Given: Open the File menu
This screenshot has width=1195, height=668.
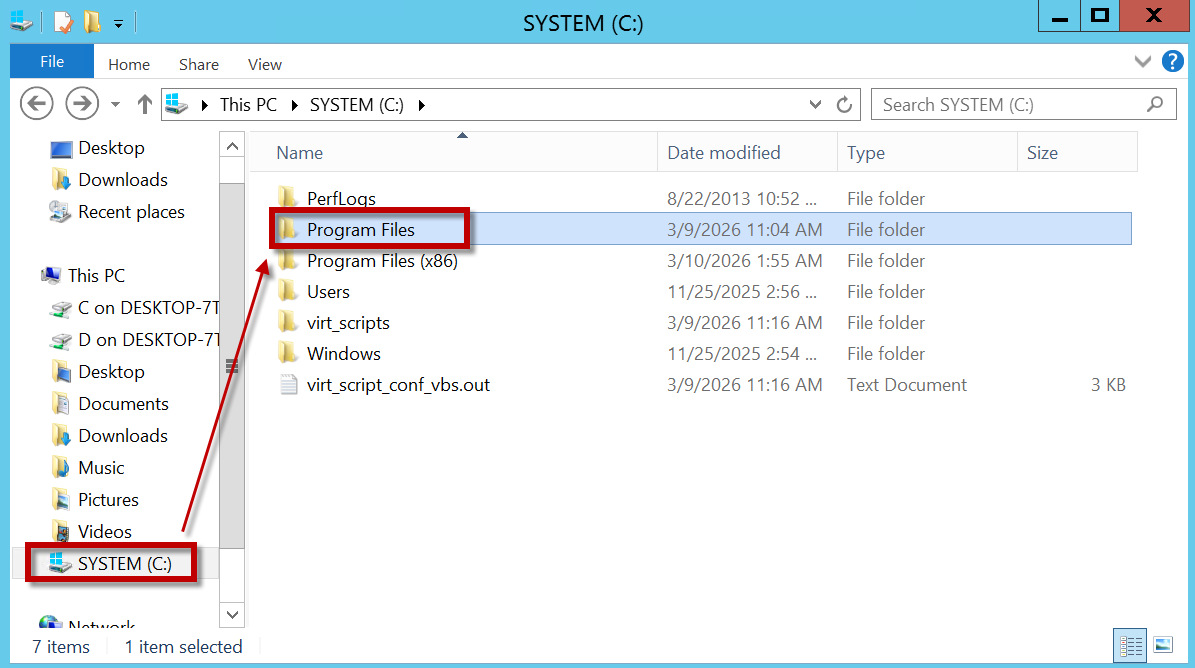Looking at the screenshot, I should click(52, 62).
